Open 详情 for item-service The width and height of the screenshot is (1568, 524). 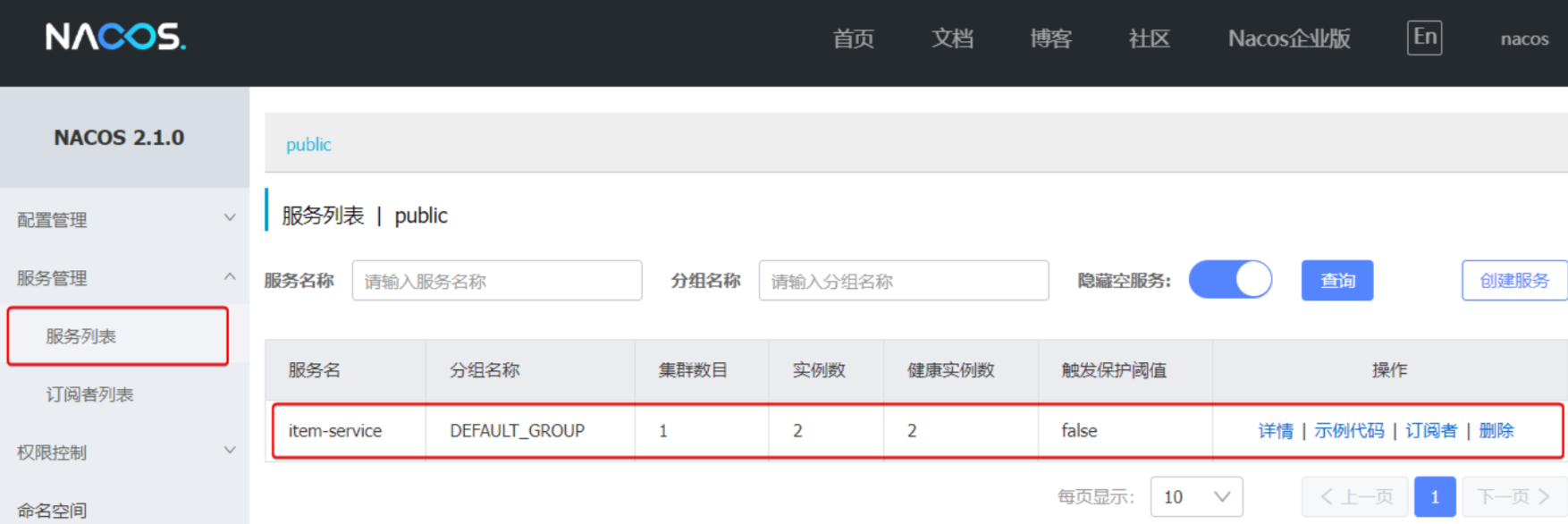pos(1276,431)
